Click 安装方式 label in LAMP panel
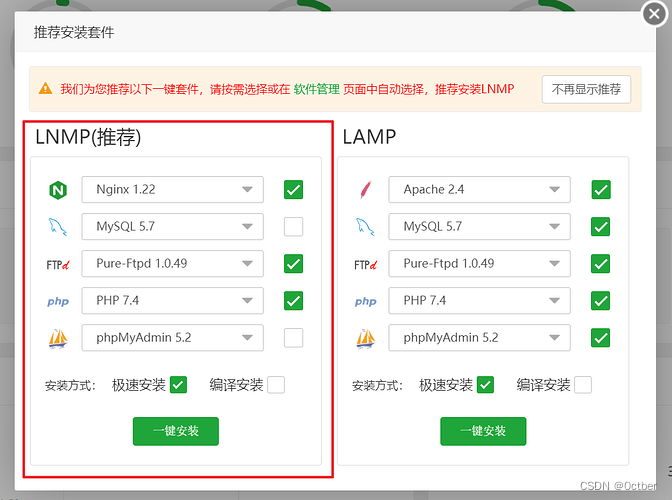 point(378,386)
